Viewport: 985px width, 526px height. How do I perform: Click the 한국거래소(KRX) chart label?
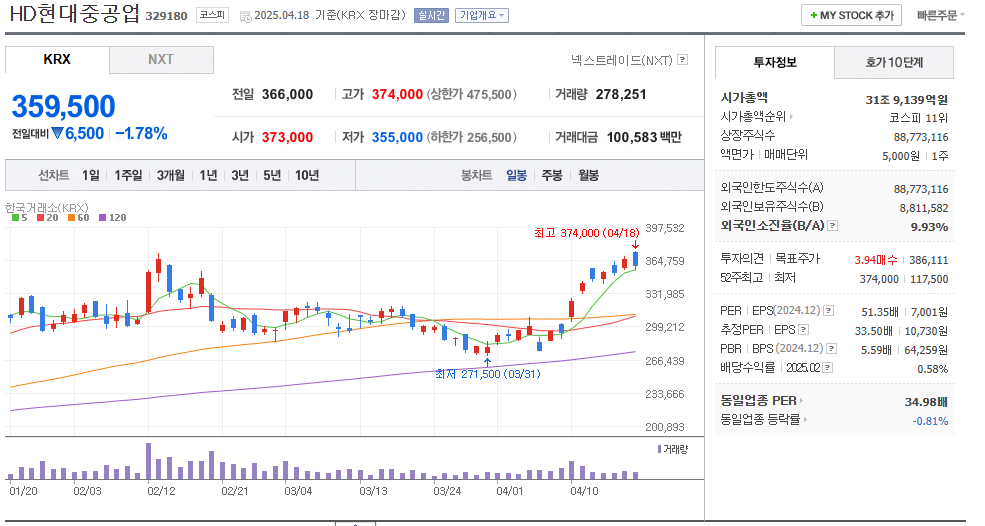(x=46, y=207)
